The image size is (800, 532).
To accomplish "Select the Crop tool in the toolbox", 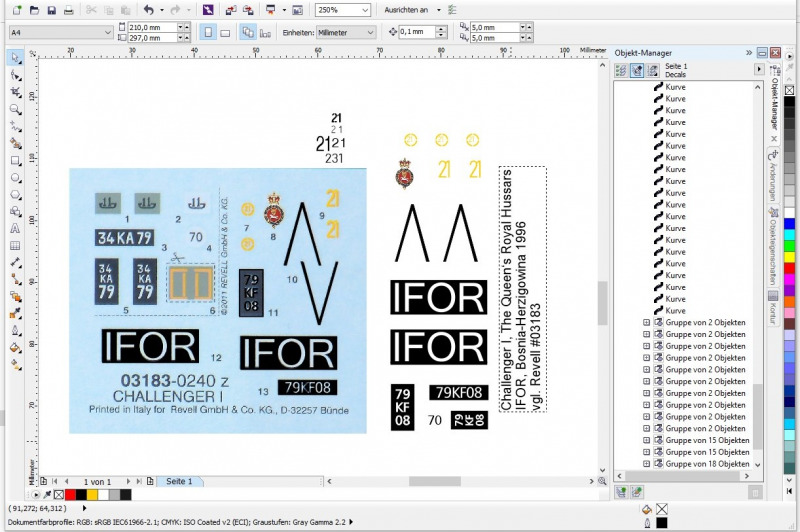I will click(x=15, y=92).
